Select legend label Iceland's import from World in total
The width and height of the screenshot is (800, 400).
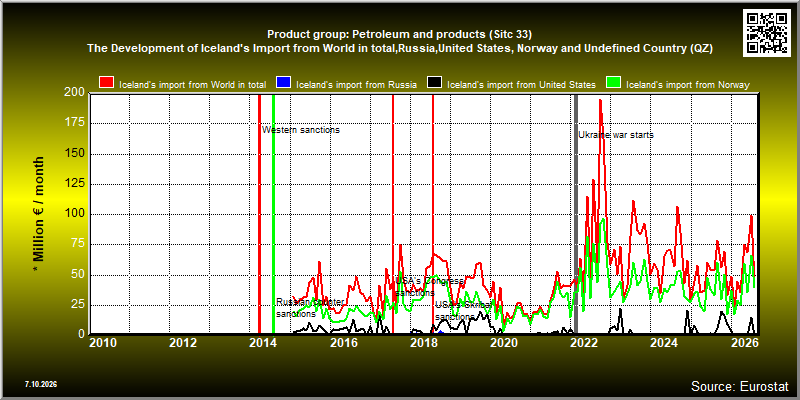click(x=192, y=85)
